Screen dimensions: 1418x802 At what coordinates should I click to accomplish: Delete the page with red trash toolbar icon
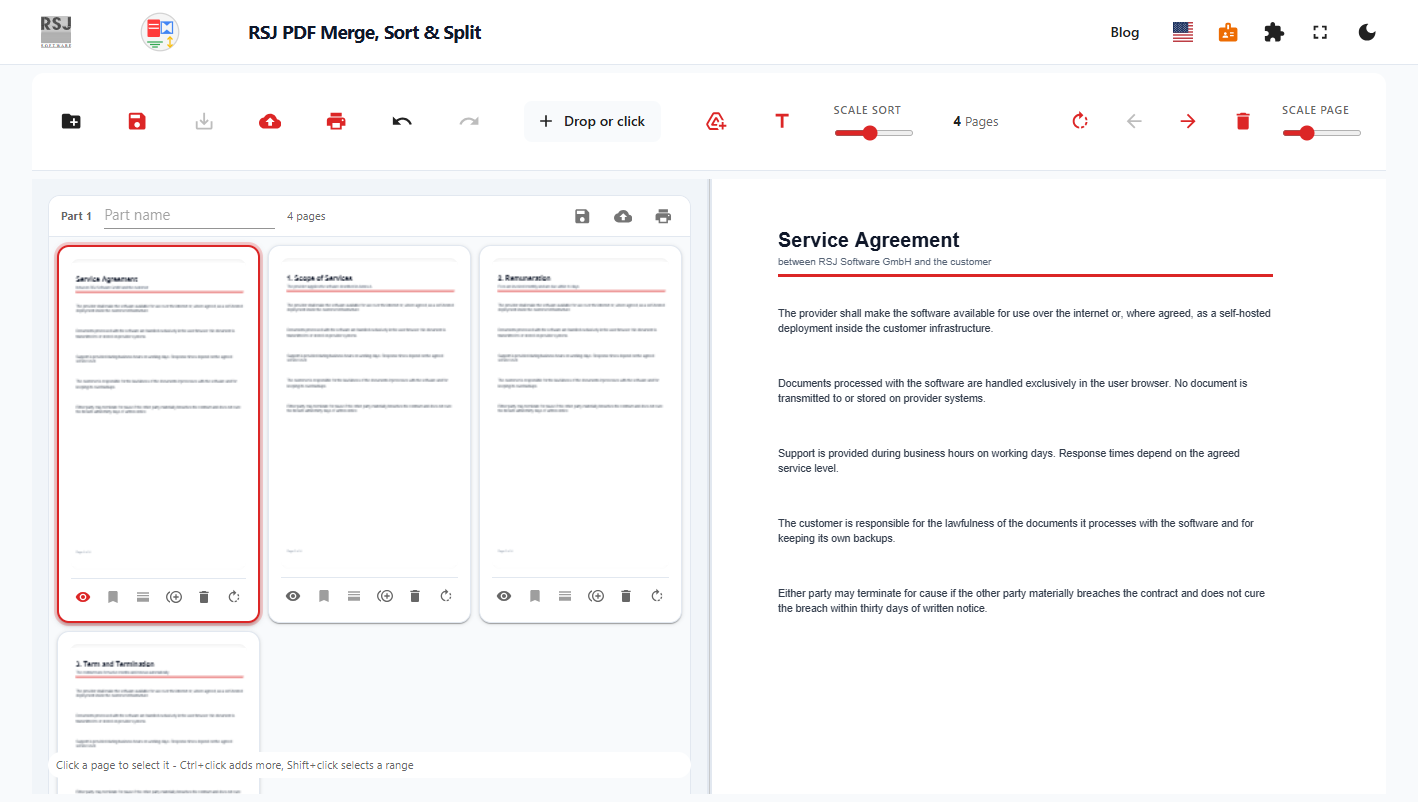tap(1243, 121)
